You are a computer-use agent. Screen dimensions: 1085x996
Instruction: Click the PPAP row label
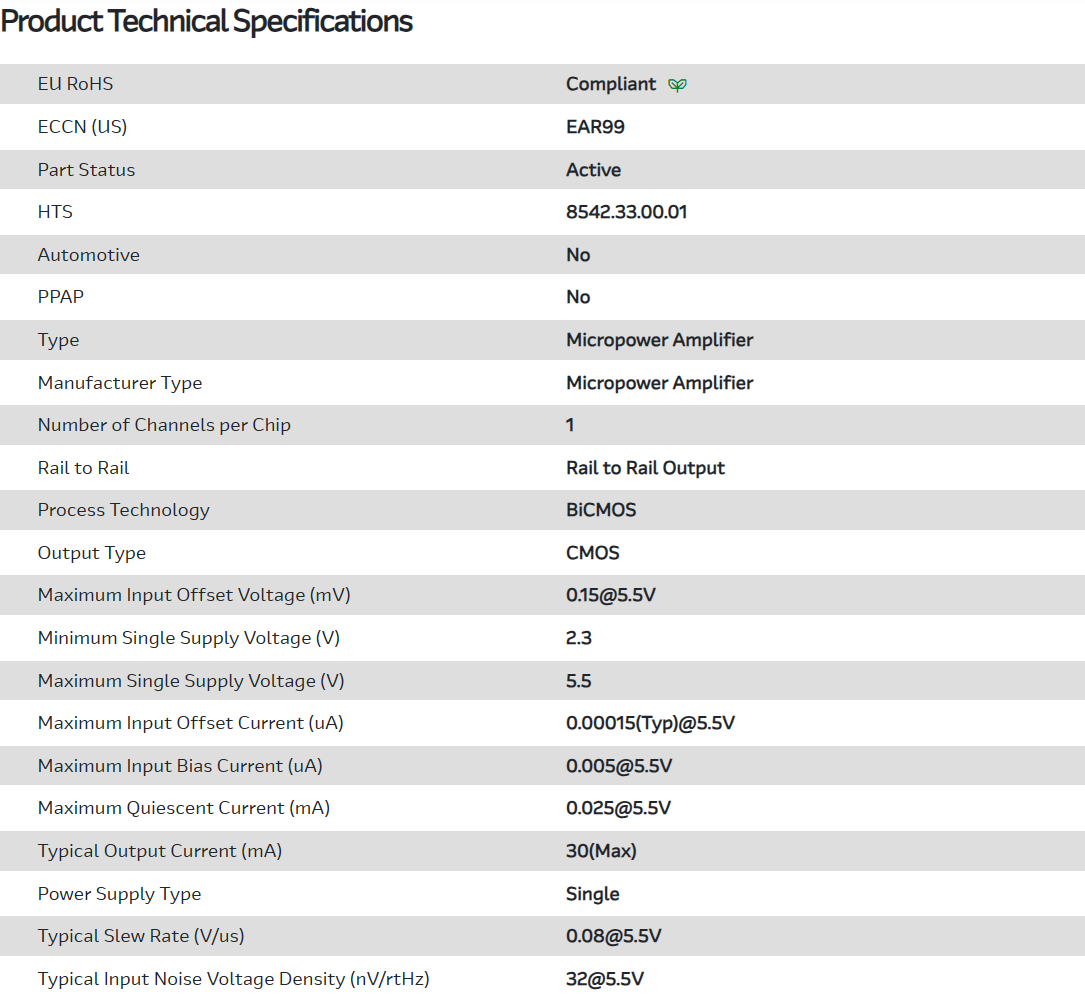(x=61, y=297)
